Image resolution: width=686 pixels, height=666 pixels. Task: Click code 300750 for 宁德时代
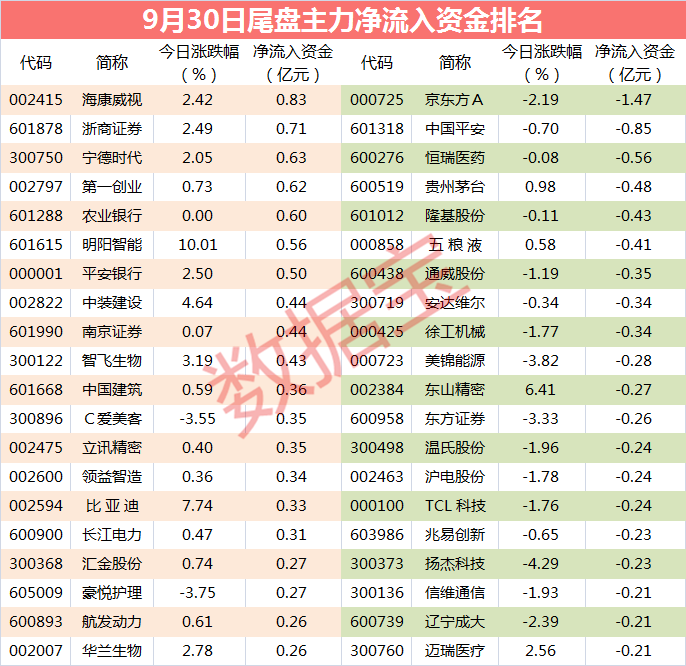[36, 158]
